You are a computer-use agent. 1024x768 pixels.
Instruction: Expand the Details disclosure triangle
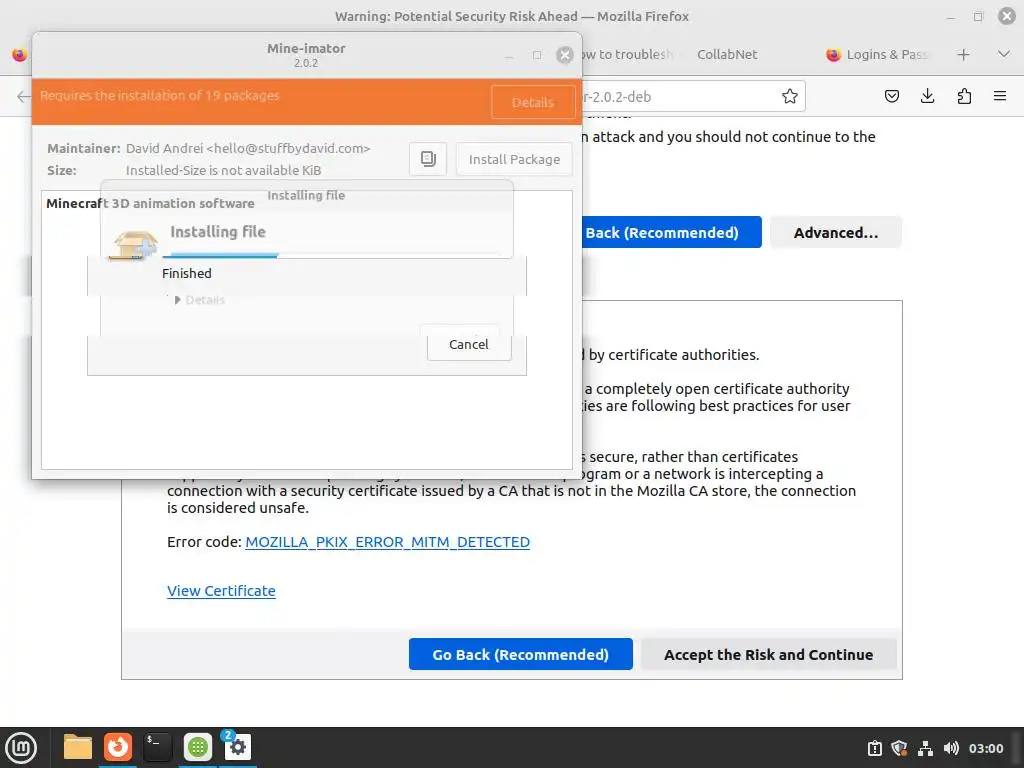[177, 300]
